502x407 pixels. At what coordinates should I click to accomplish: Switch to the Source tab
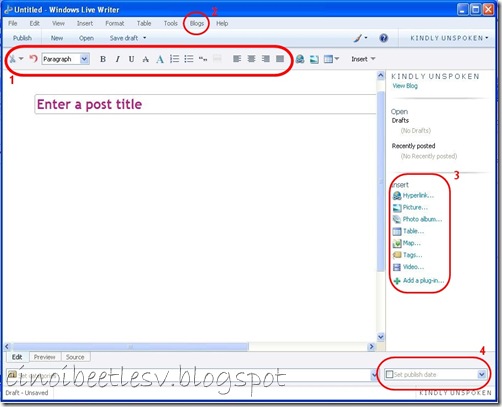click(x=75, y=357)
